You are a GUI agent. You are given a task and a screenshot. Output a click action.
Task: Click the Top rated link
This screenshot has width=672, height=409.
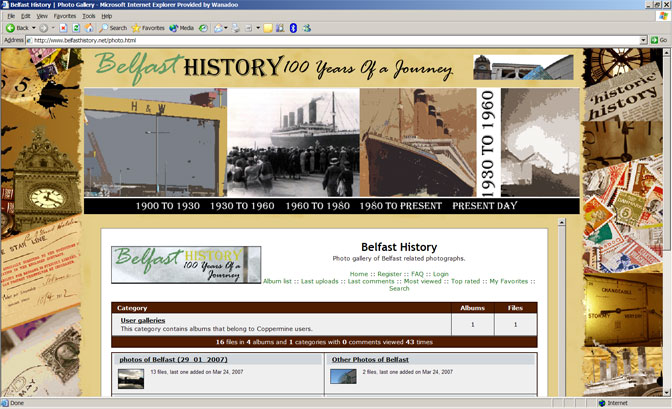click(465, 281)
